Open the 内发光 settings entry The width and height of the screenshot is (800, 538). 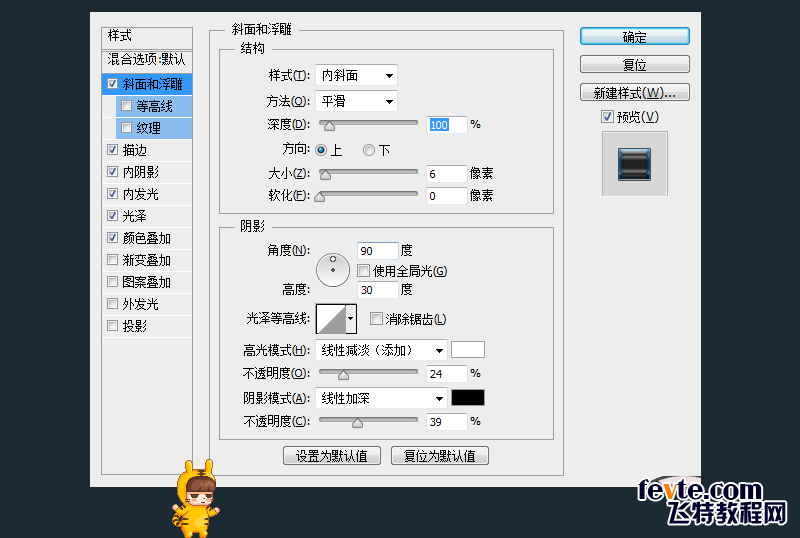(x=147, y=194)
